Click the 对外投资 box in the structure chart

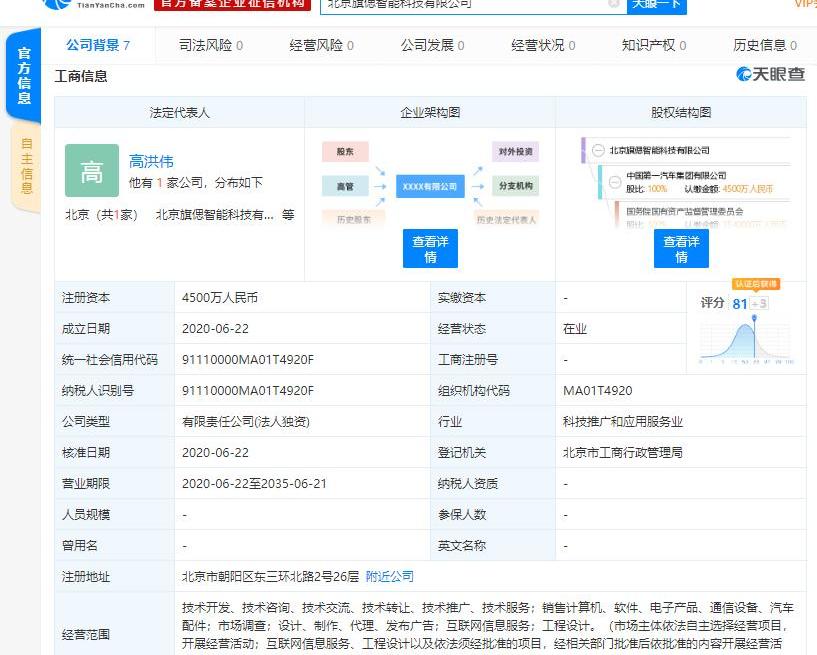[515, 152]
